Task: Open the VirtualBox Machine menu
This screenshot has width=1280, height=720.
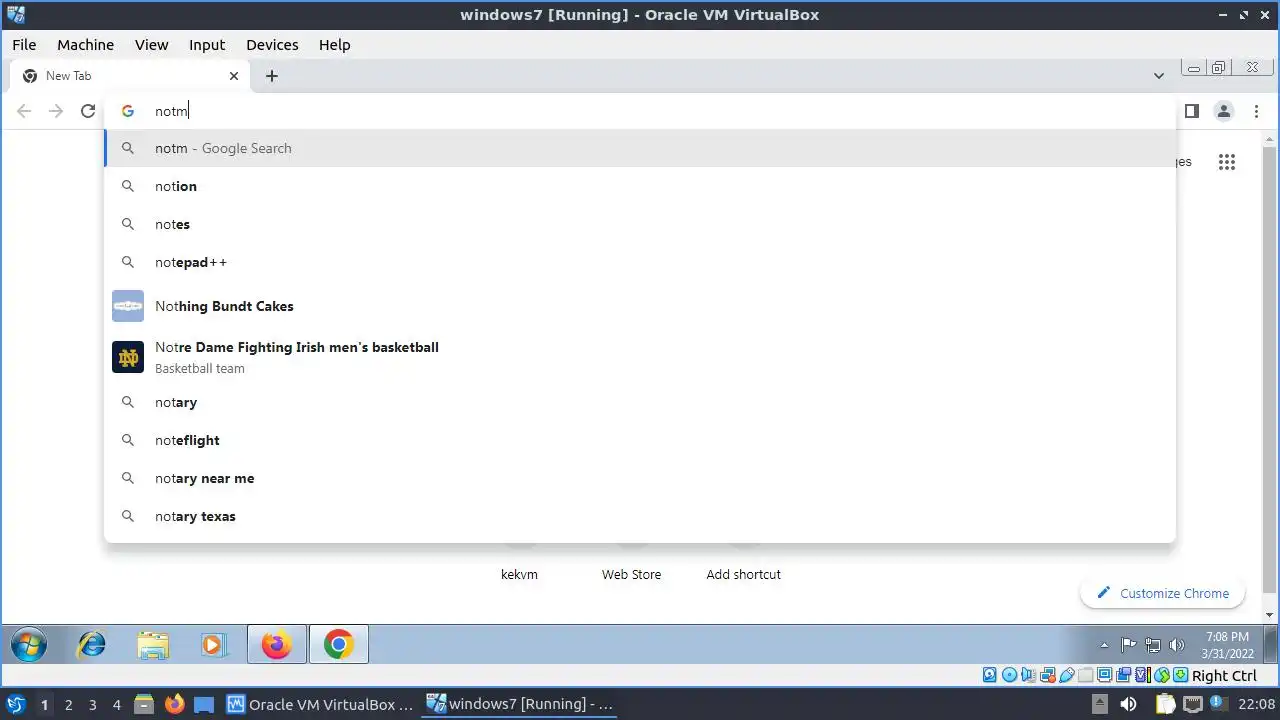Action: pos(85,44)
